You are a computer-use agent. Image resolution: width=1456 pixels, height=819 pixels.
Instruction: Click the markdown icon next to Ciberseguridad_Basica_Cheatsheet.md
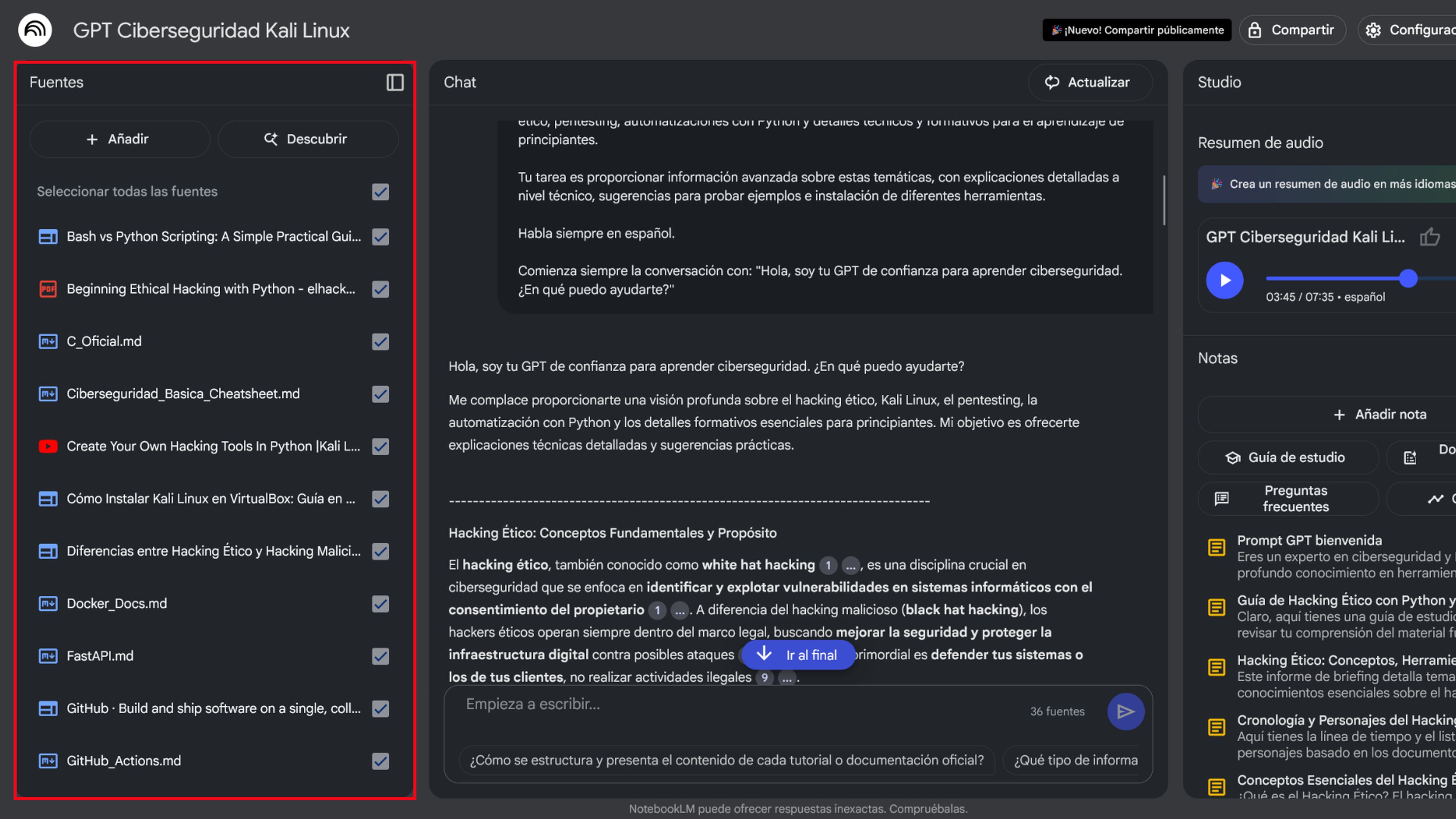[x=48, y=394]
